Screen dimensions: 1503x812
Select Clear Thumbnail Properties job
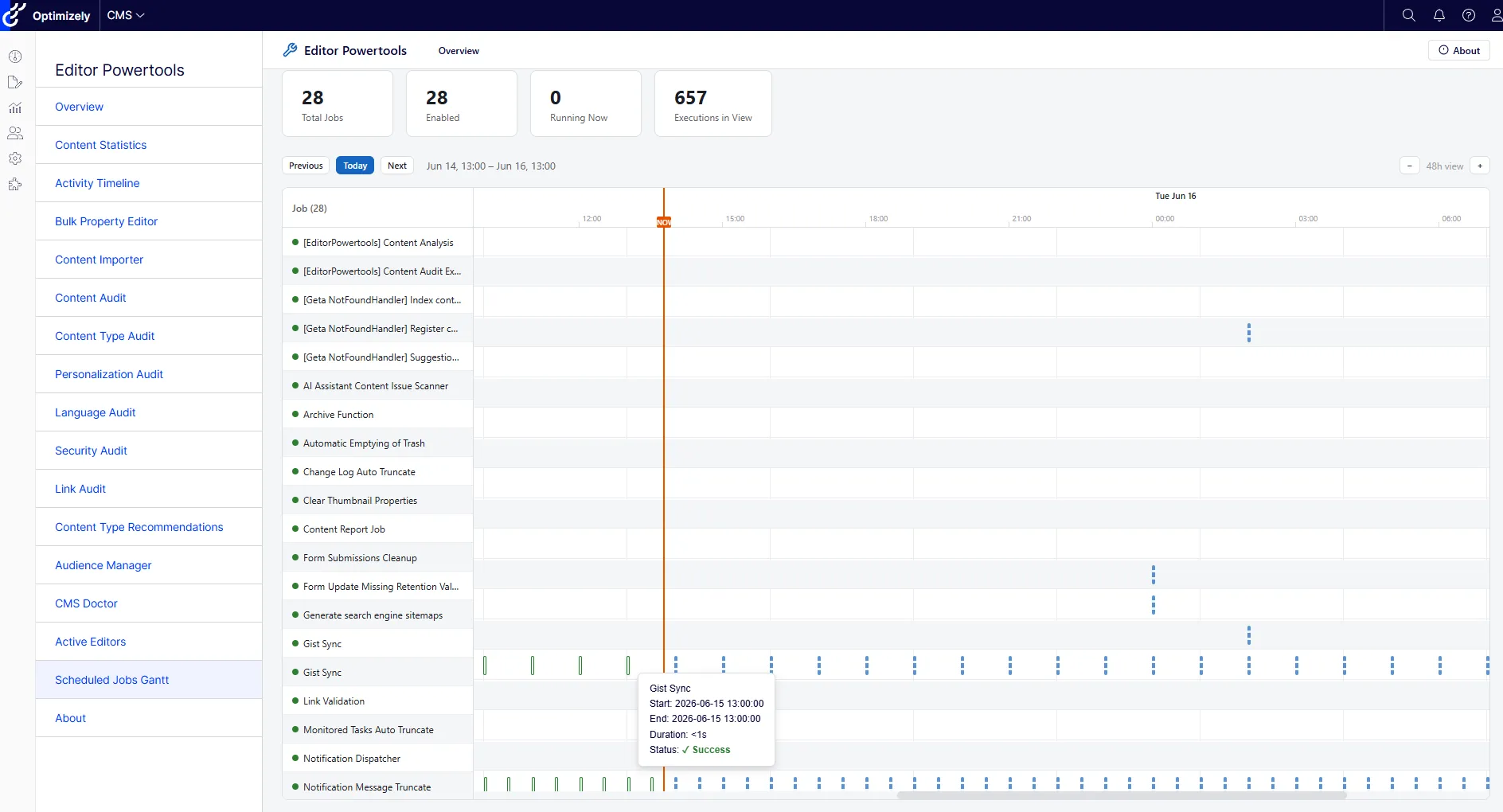coord(378,501)
